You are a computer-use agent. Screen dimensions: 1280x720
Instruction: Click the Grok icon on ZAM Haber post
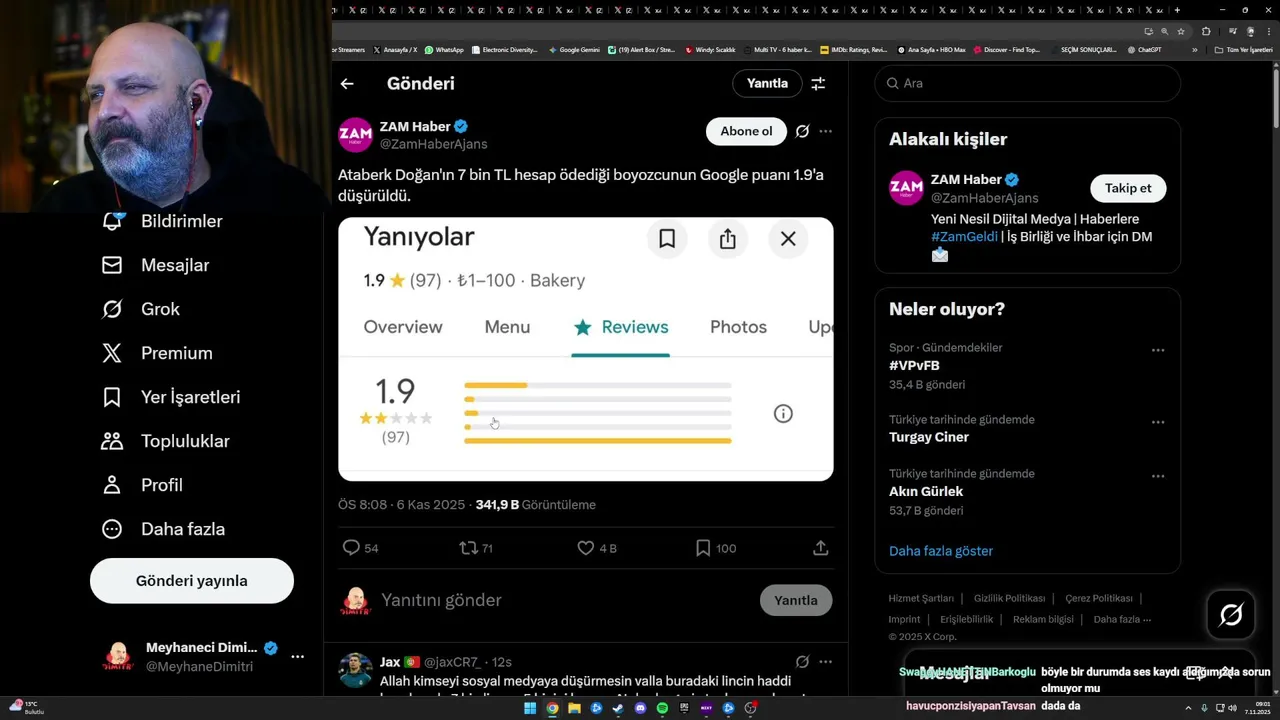(x=802, y=131)
